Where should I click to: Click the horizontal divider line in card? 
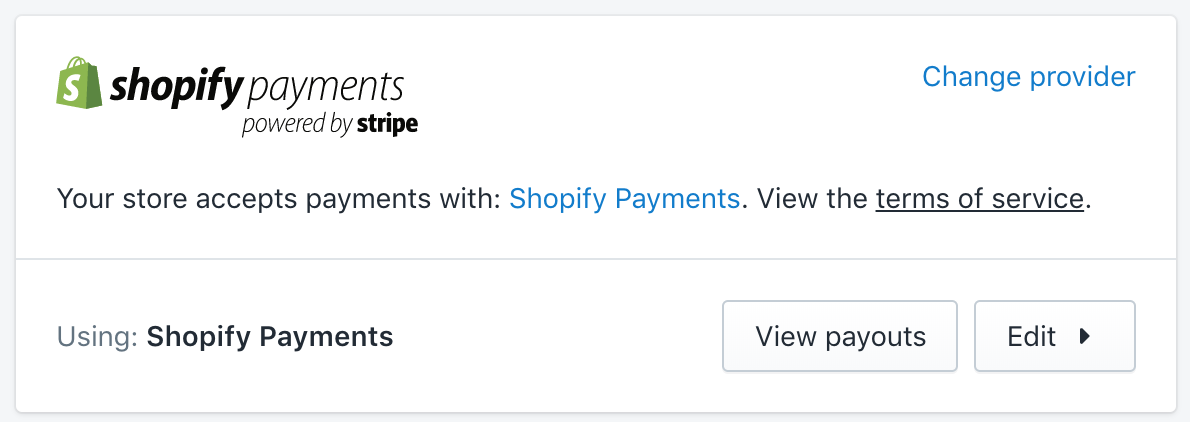click(x=595, y=260)
